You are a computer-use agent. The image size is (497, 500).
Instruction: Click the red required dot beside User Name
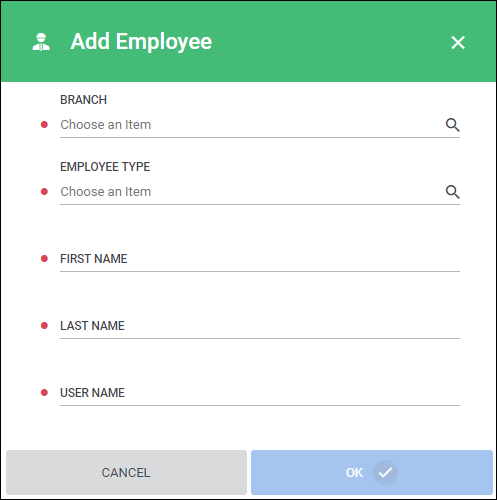pyautogui.click(x=44, y=393)
